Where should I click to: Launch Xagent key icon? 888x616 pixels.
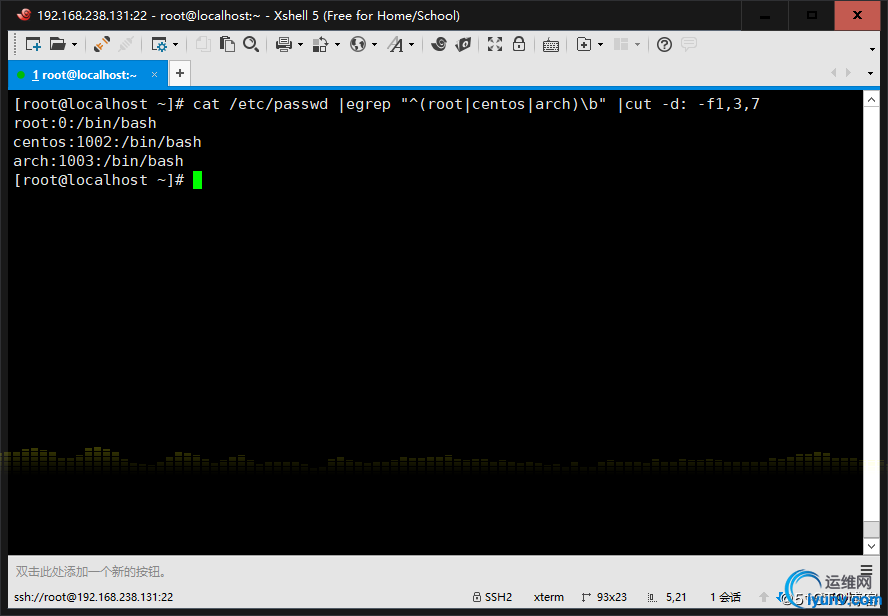(463, 44)
